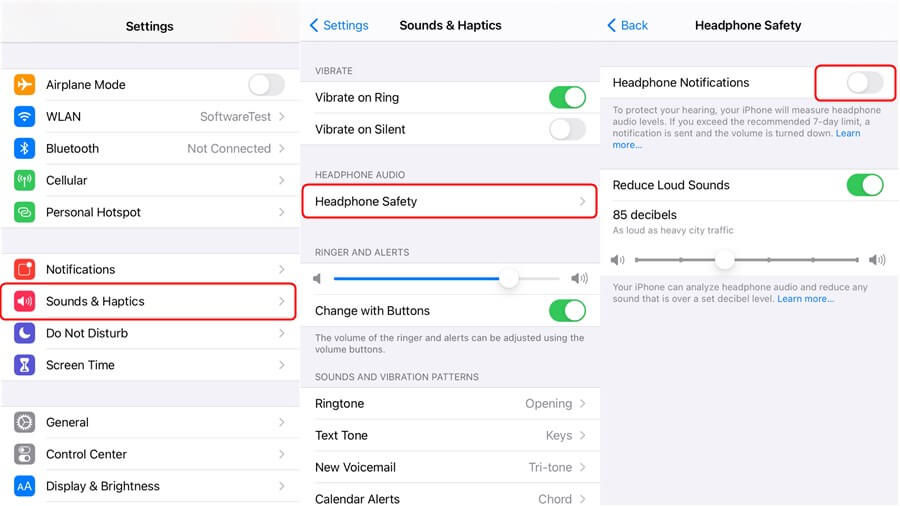Tap the Bluetooth icon in Settings

click(x=24, y=149)
